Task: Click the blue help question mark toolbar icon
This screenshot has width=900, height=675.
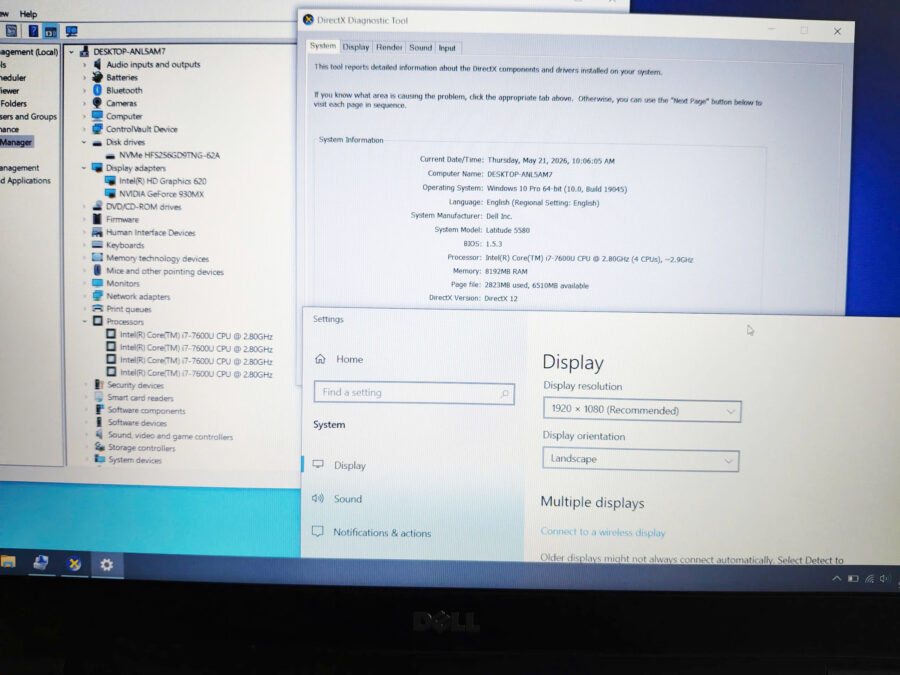Action: (x=33, y=30)
